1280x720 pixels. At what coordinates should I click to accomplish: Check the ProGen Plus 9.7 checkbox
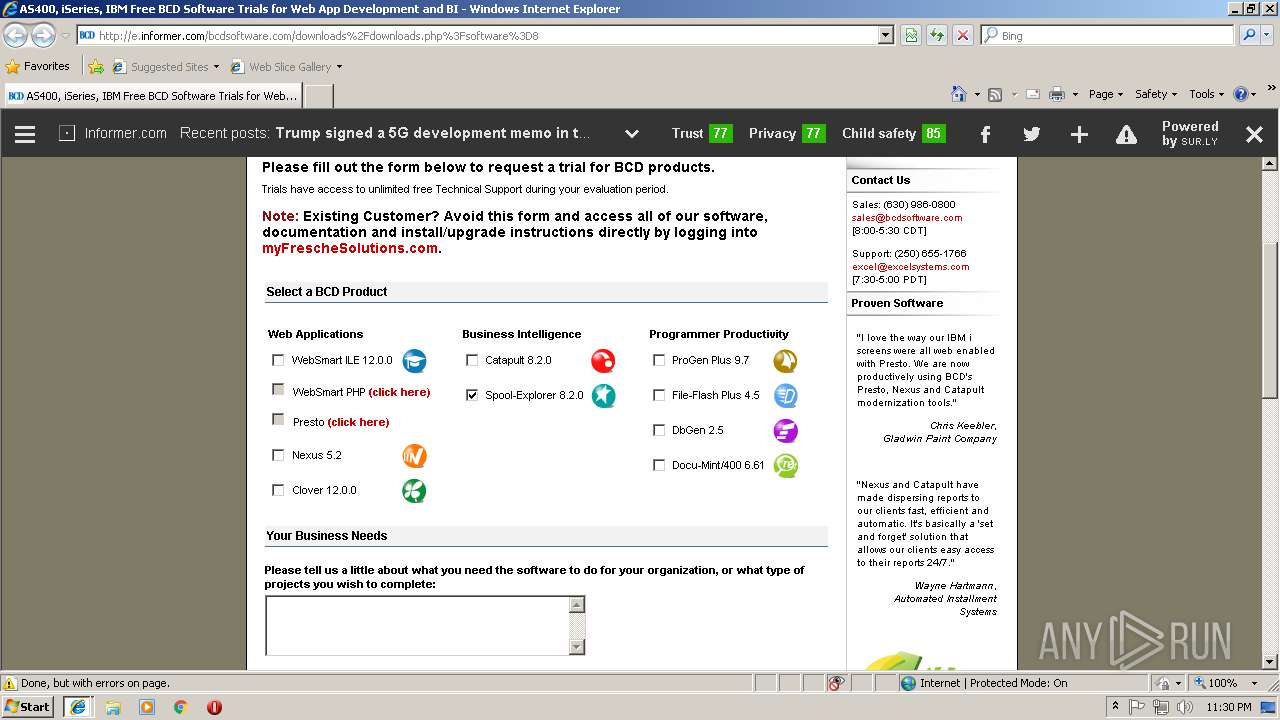(659, 360)
